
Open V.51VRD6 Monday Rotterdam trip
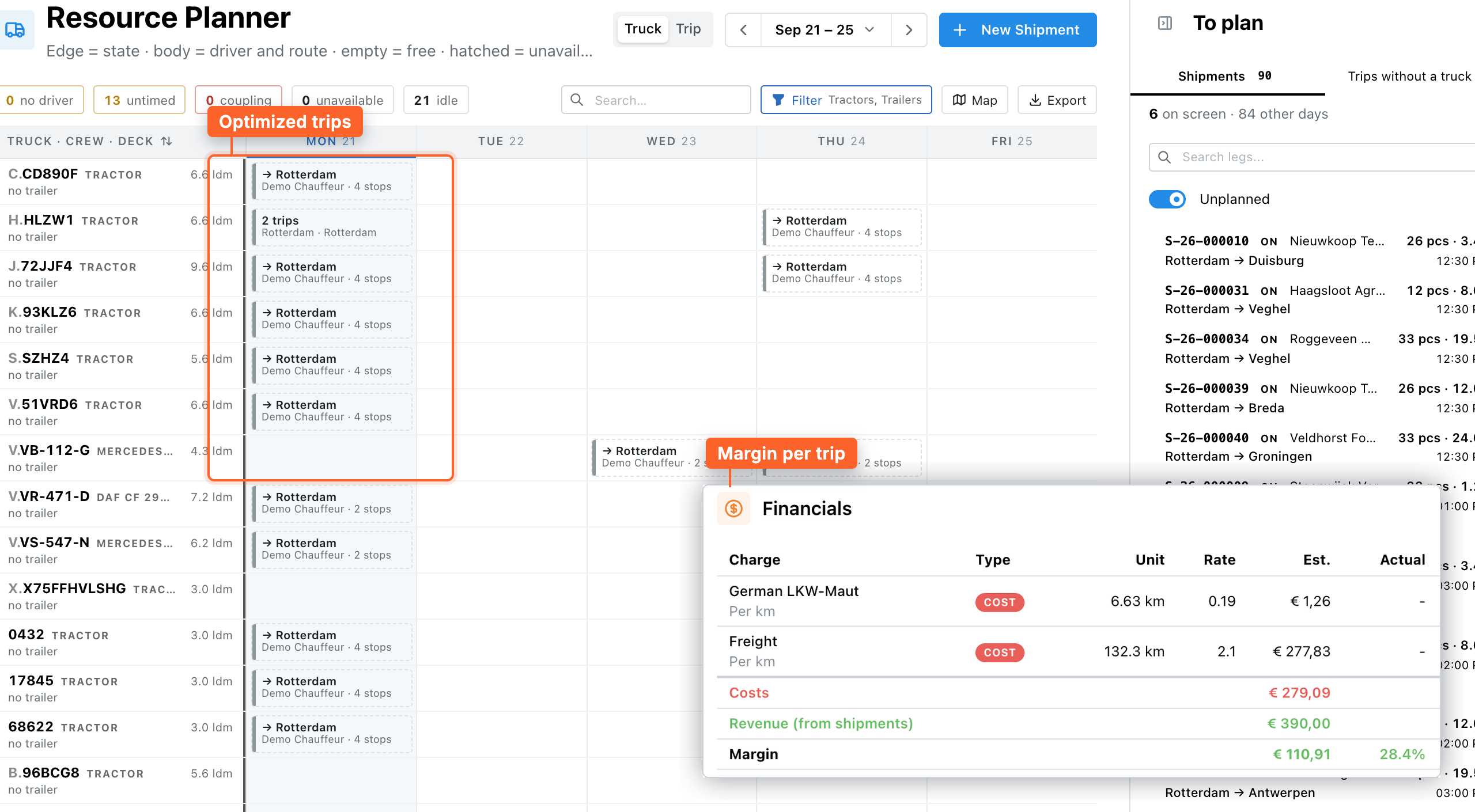click(x=332, y=411)
